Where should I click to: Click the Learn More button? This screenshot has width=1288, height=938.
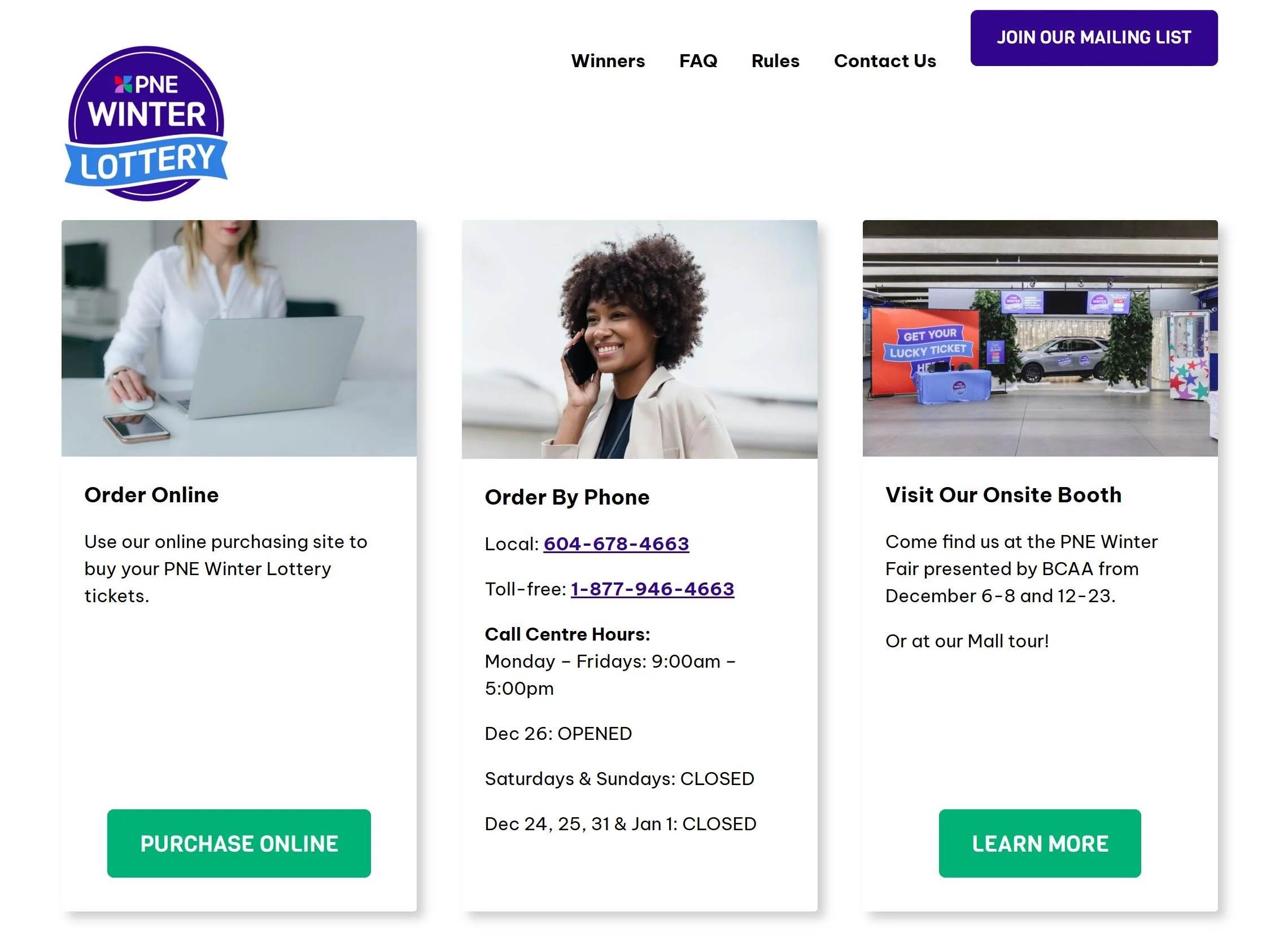pyautogui.click(x=1041, y=844)
